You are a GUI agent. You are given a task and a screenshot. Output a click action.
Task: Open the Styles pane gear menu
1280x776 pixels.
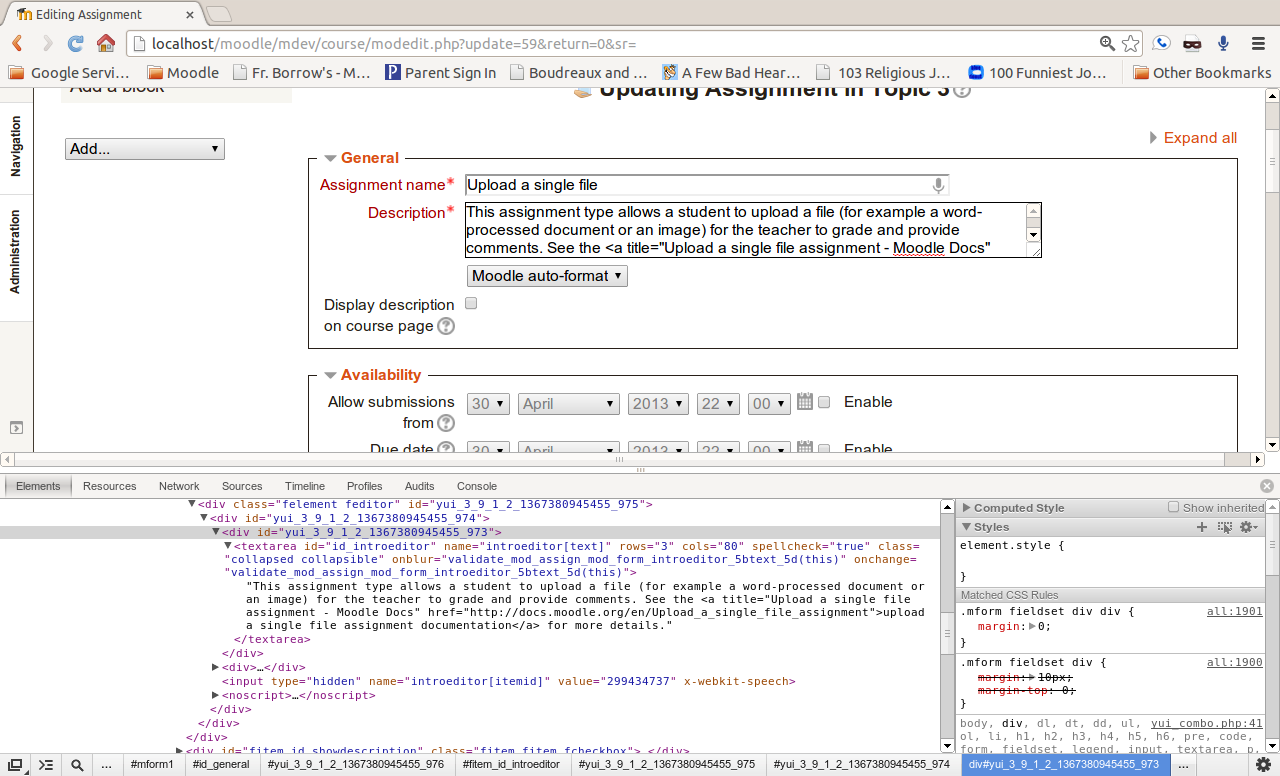(1248, 527)
